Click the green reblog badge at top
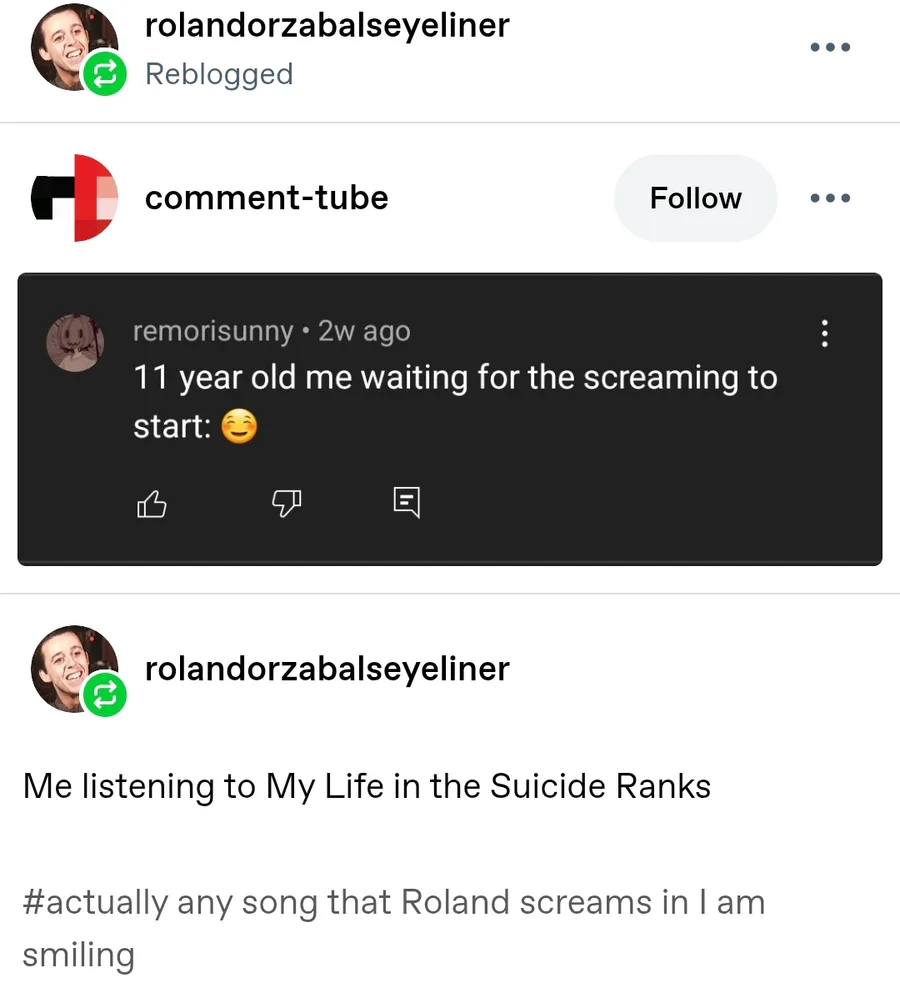This screenshot has width=900, height=1003. [x=105, y=75]
